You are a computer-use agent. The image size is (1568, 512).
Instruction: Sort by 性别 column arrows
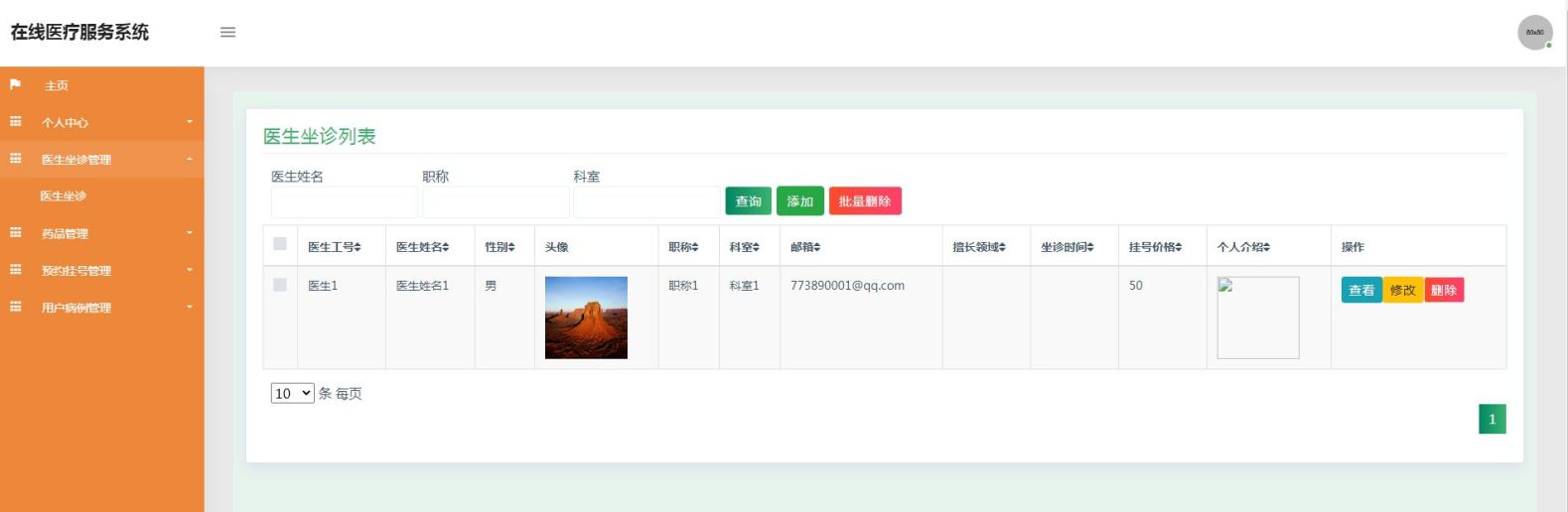coord(511,247)
